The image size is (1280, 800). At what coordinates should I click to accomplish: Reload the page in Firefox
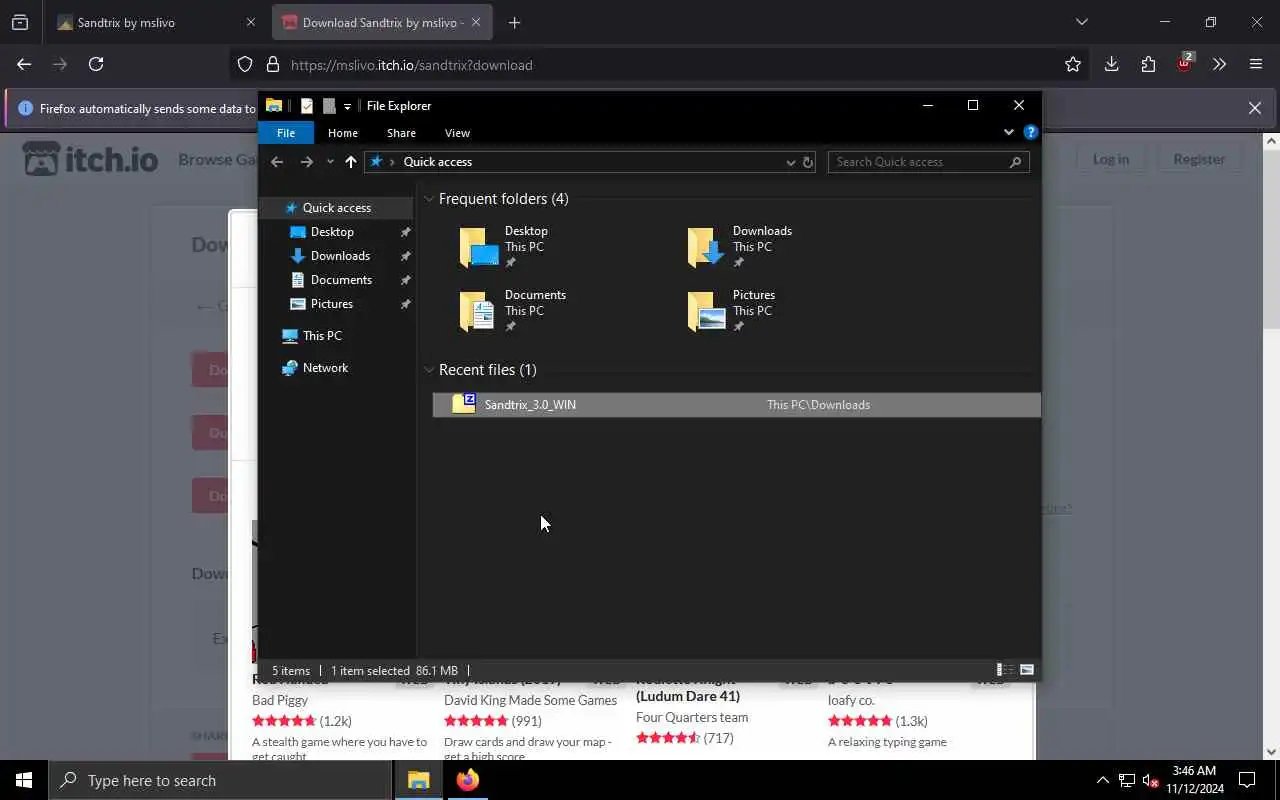coord(96,64)
